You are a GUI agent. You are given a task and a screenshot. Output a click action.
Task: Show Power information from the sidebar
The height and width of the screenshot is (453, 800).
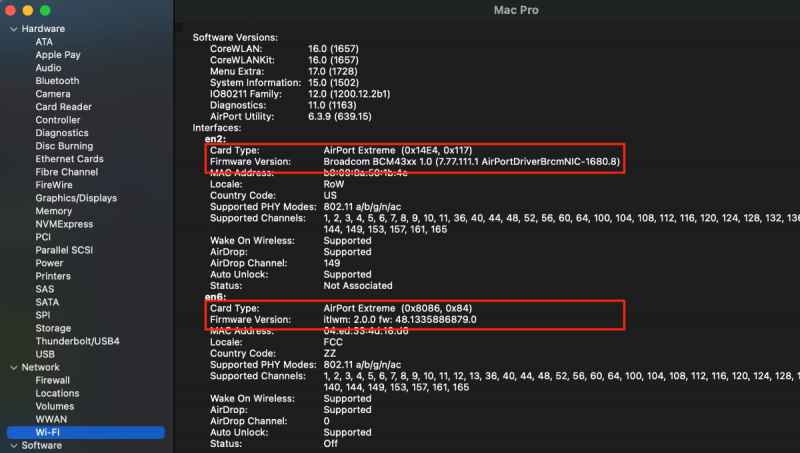49,263
